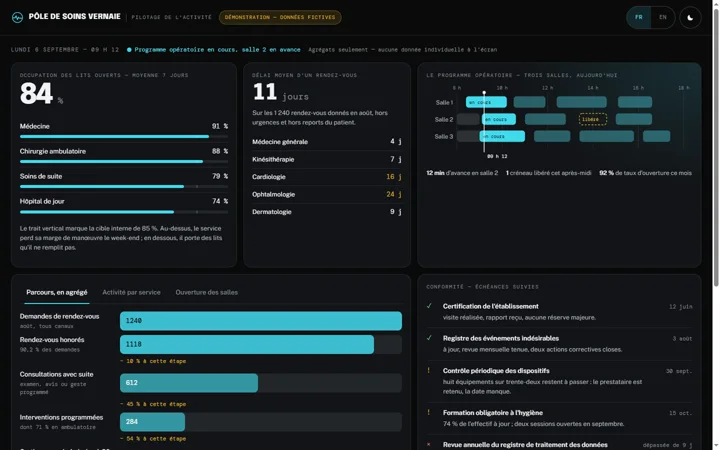
Task: Click the 3 août deadline date
Action: click(x=682, y=339)
